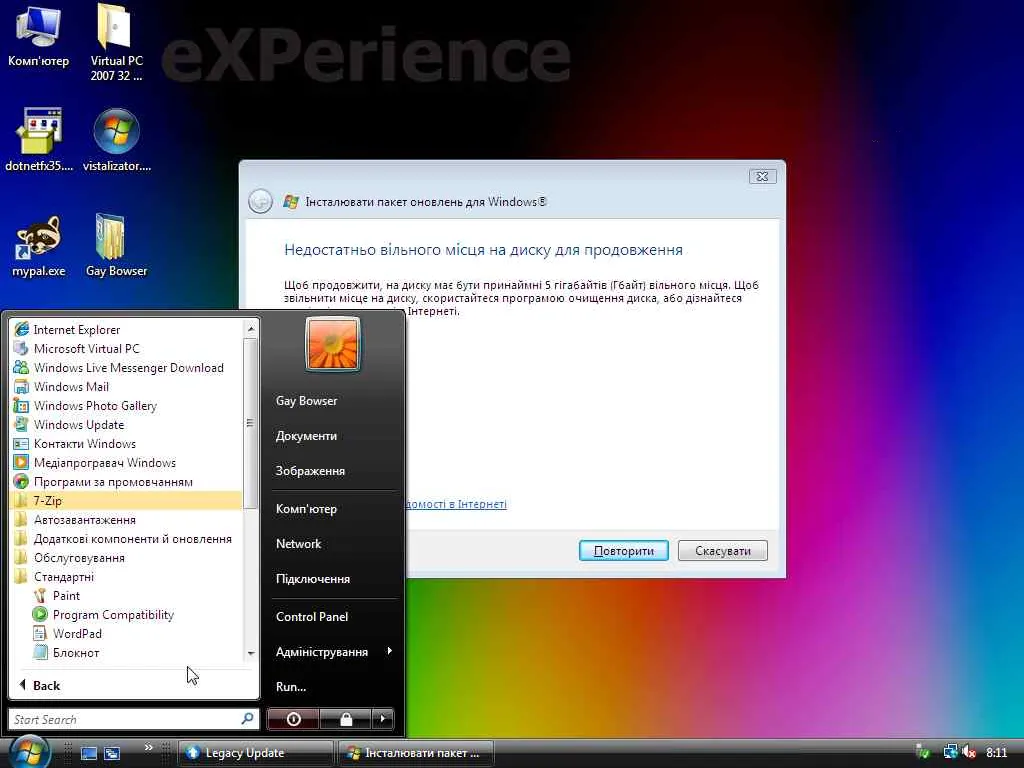This screenshot has width=1024, height=768.
Task: Launch Internet Explorer from the programs list
Action: (127, 330)
